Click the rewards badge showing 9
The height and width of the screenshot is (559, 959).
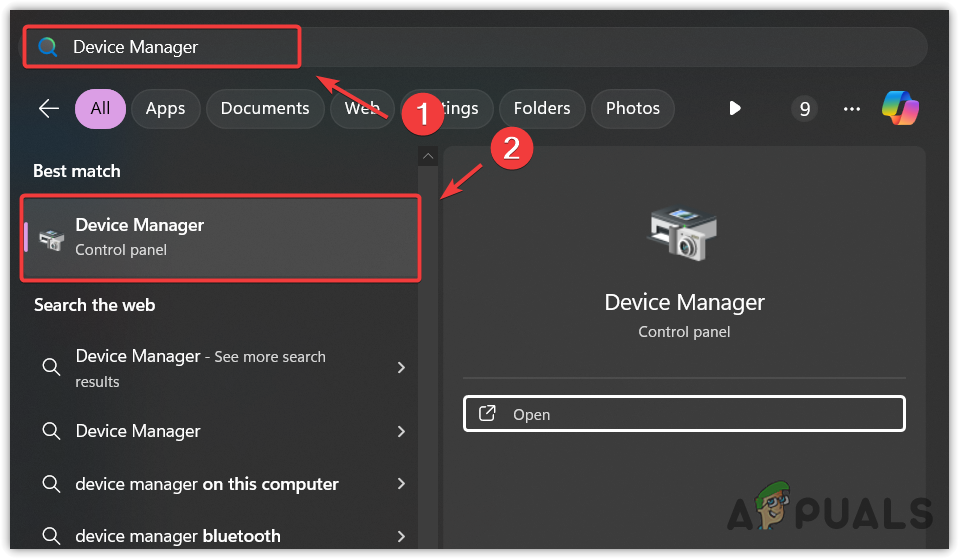pos(804,108)
